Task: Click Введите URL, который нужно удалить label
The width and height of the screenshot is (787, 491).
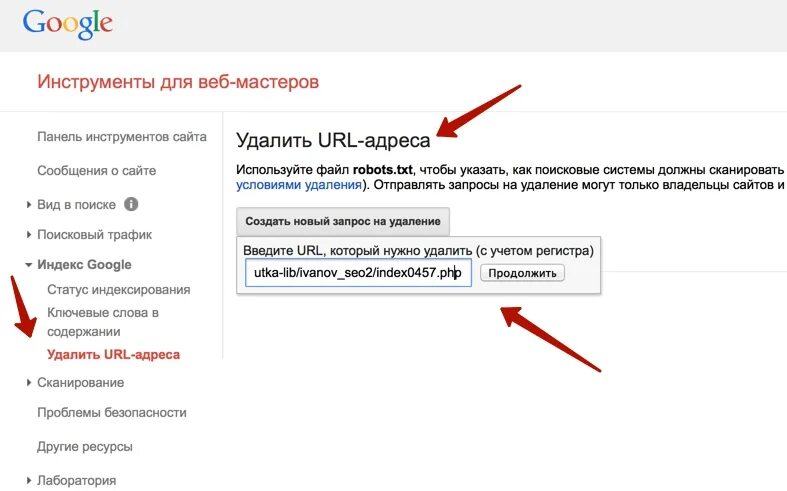Action: (x=418, y=251)
